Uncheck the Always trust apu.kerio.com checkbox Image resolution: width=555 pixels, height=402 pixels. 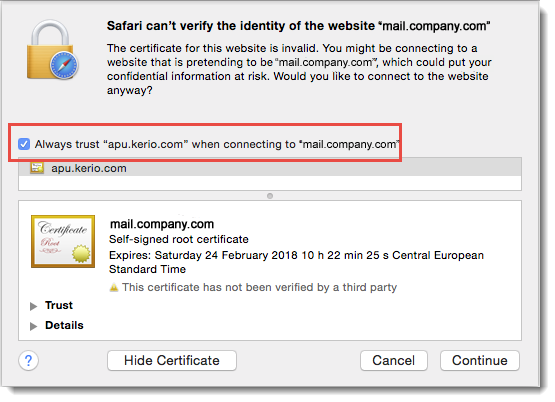pos(24,144)
